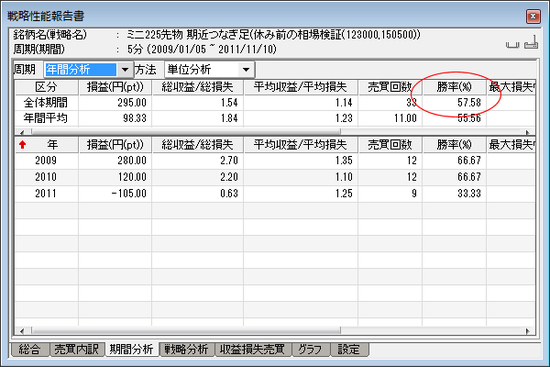Click the 11.00 trade count for 年間平均
The height and width of the screenshot is (367, 550).
(x=405, y=118)
